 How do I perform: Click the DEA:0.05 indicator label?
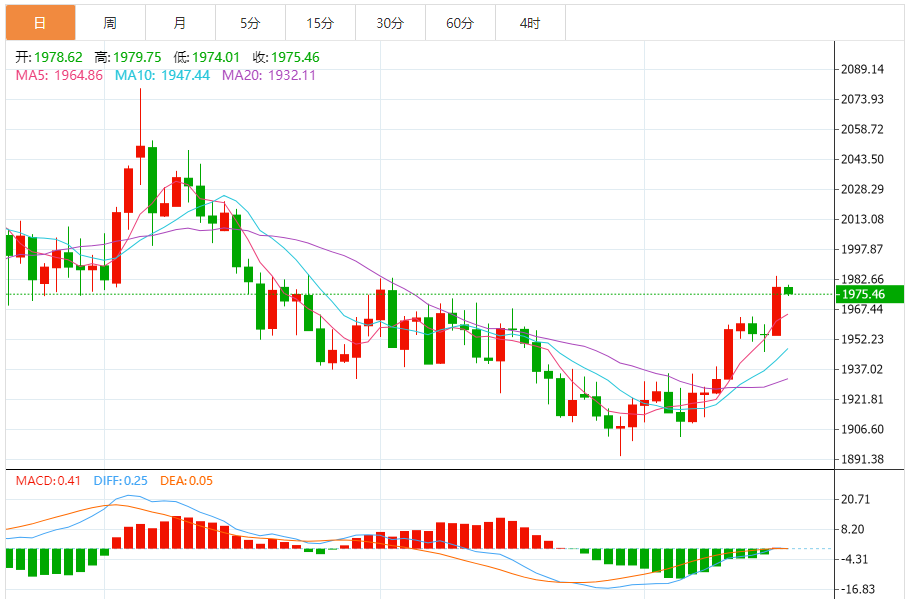186,480
